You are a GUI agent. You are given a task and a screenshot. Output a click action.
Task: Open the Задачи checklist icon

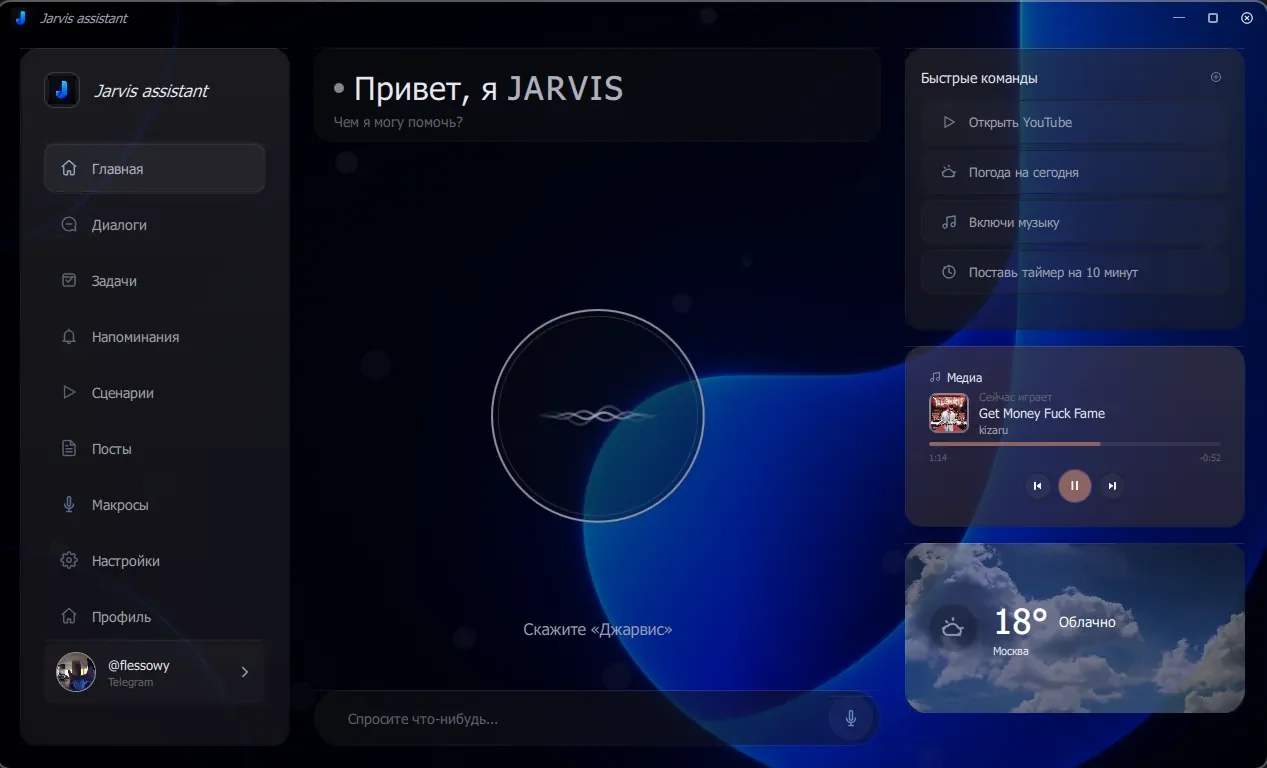(x=69, y=281)
